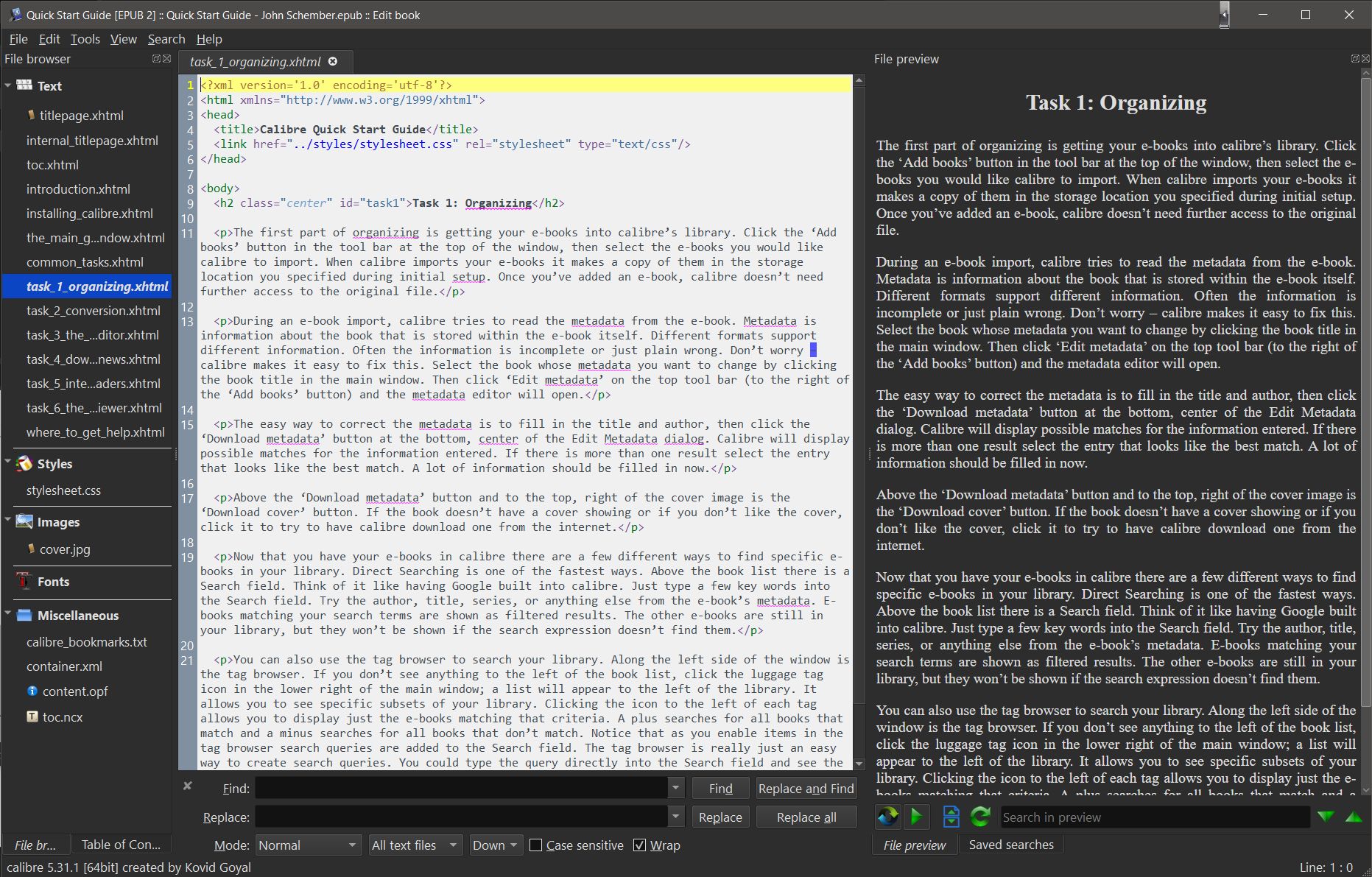1372x877 pixels.
Task: Click the Find button
Action: coord(720,788)
